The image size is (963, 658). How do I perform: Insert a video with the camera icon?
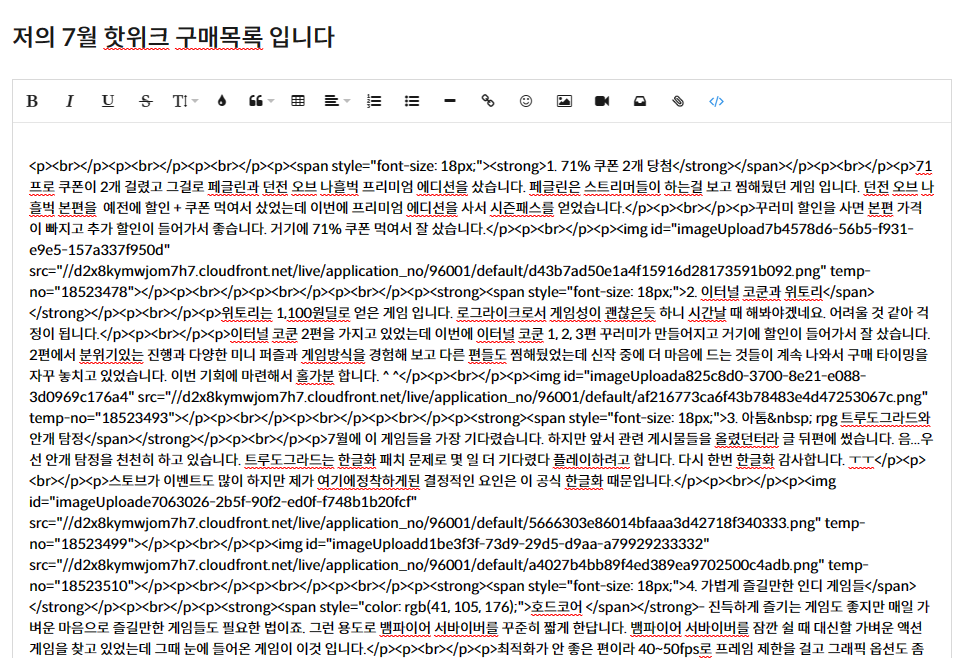[602, 101]
